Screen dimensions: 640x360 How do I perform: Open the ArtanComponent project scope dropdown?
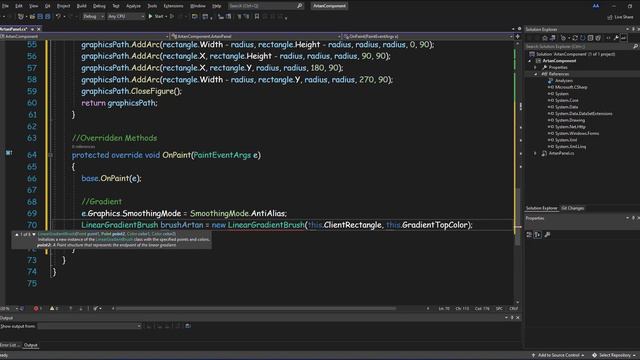(x=84, y=36)
